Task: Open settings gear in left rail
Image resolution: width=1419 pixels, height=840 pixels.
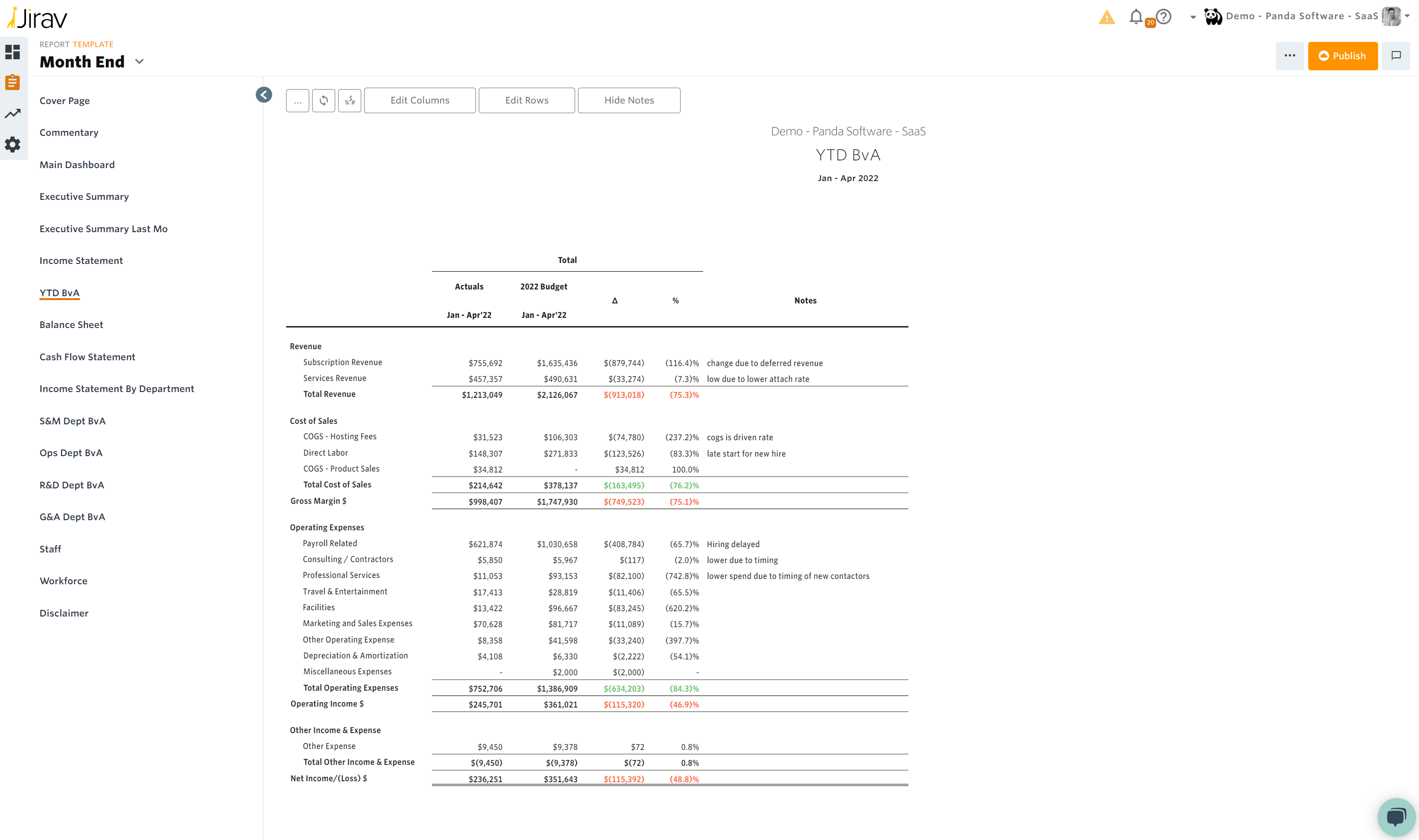Action: [13, 144]
